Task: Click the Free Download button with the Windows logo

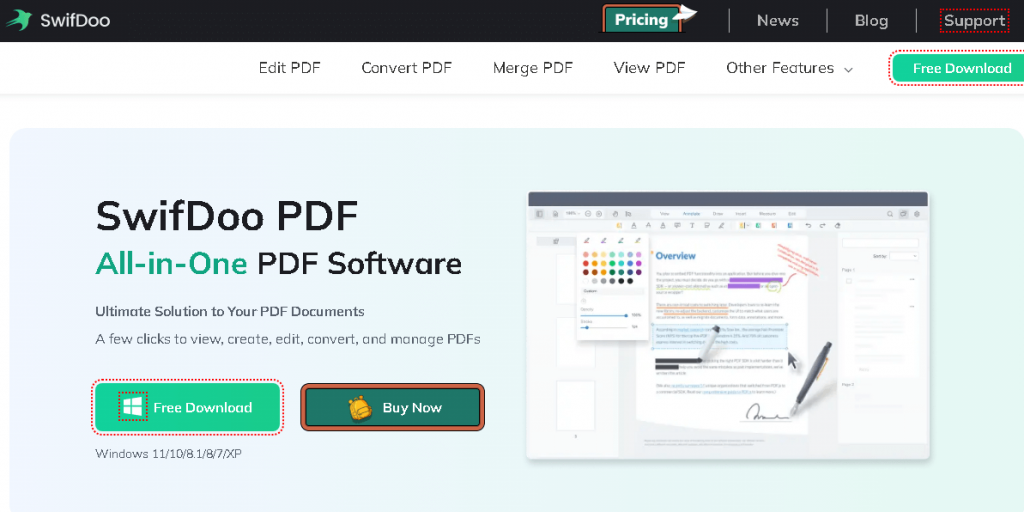Action: [x=187, y=408]
